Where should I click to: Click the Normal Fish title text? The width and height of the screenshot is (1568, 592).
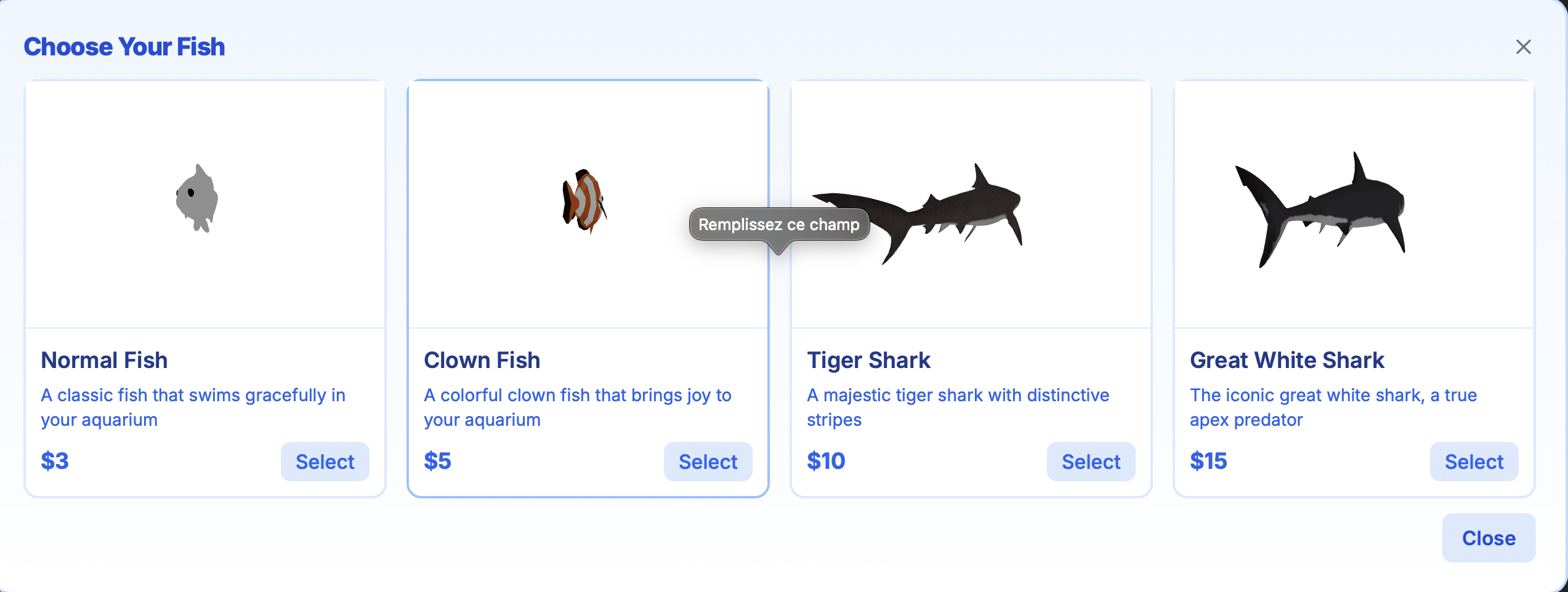click(104, 360)
